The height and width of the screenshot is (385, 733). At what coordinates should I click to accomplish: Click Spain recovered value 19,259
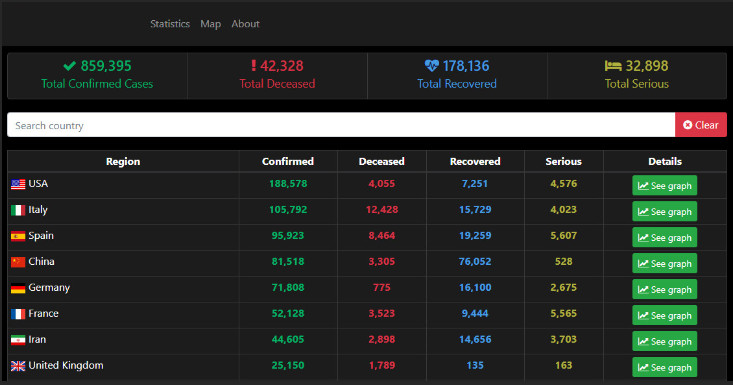(475, 236)
